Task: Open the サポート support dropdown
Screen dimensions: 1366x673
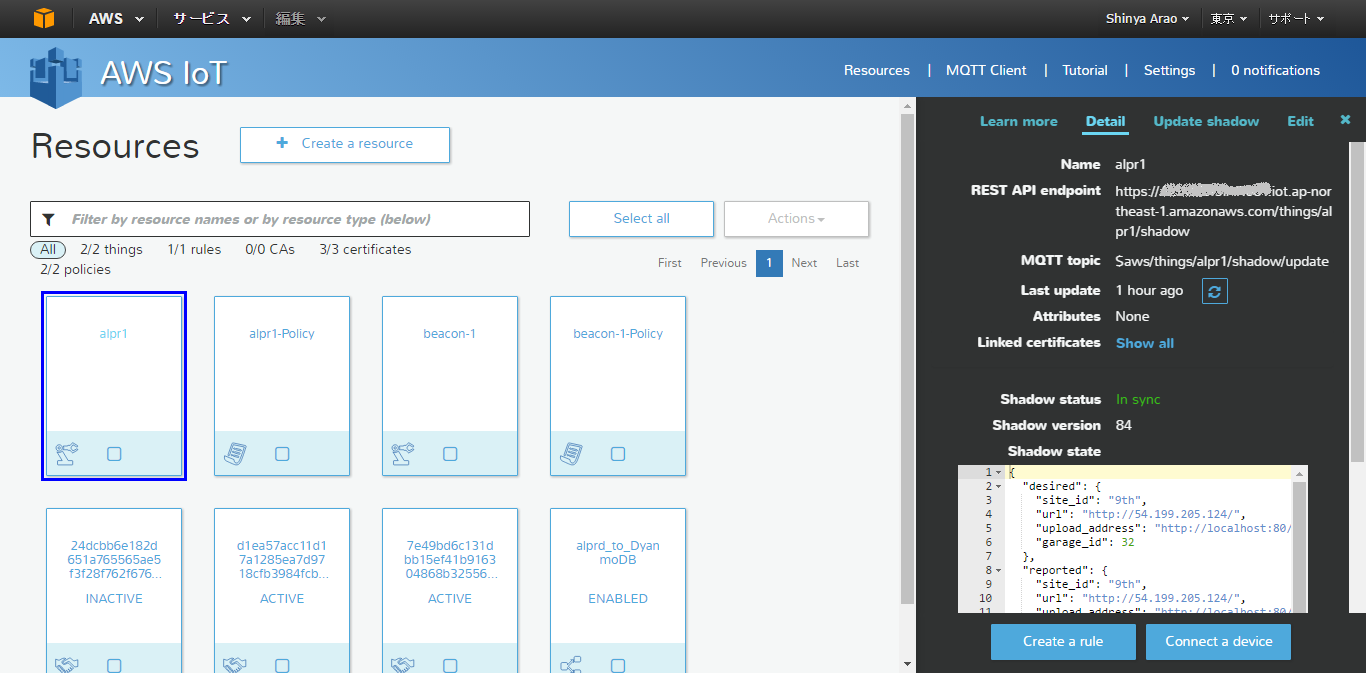Action: click(x=1296, y=19)
